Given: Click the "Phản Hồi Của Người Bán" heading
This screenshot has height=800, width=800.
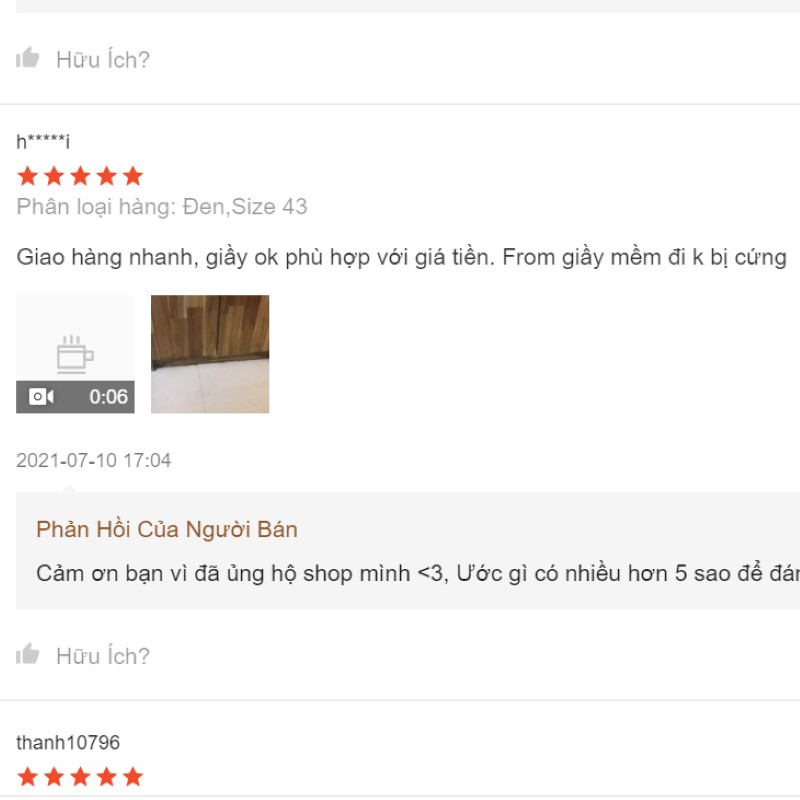Looking at the screenshot, I should (167, 529).
